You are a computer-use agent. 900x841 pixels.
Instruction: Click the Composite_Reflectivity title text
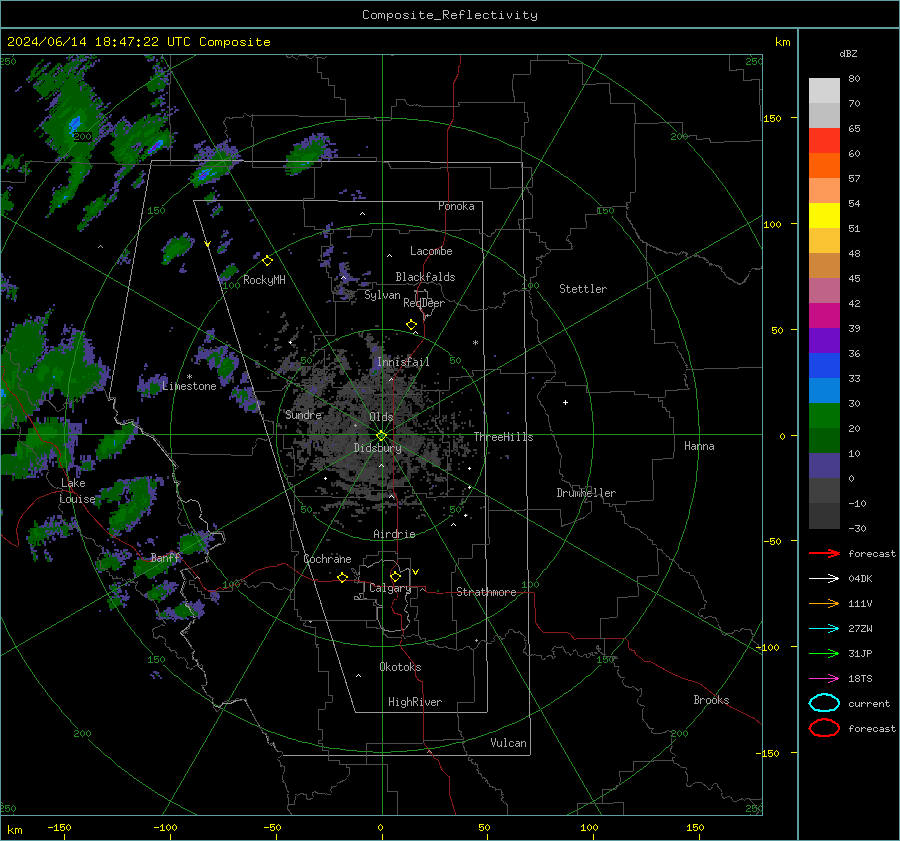coord(450,15)
